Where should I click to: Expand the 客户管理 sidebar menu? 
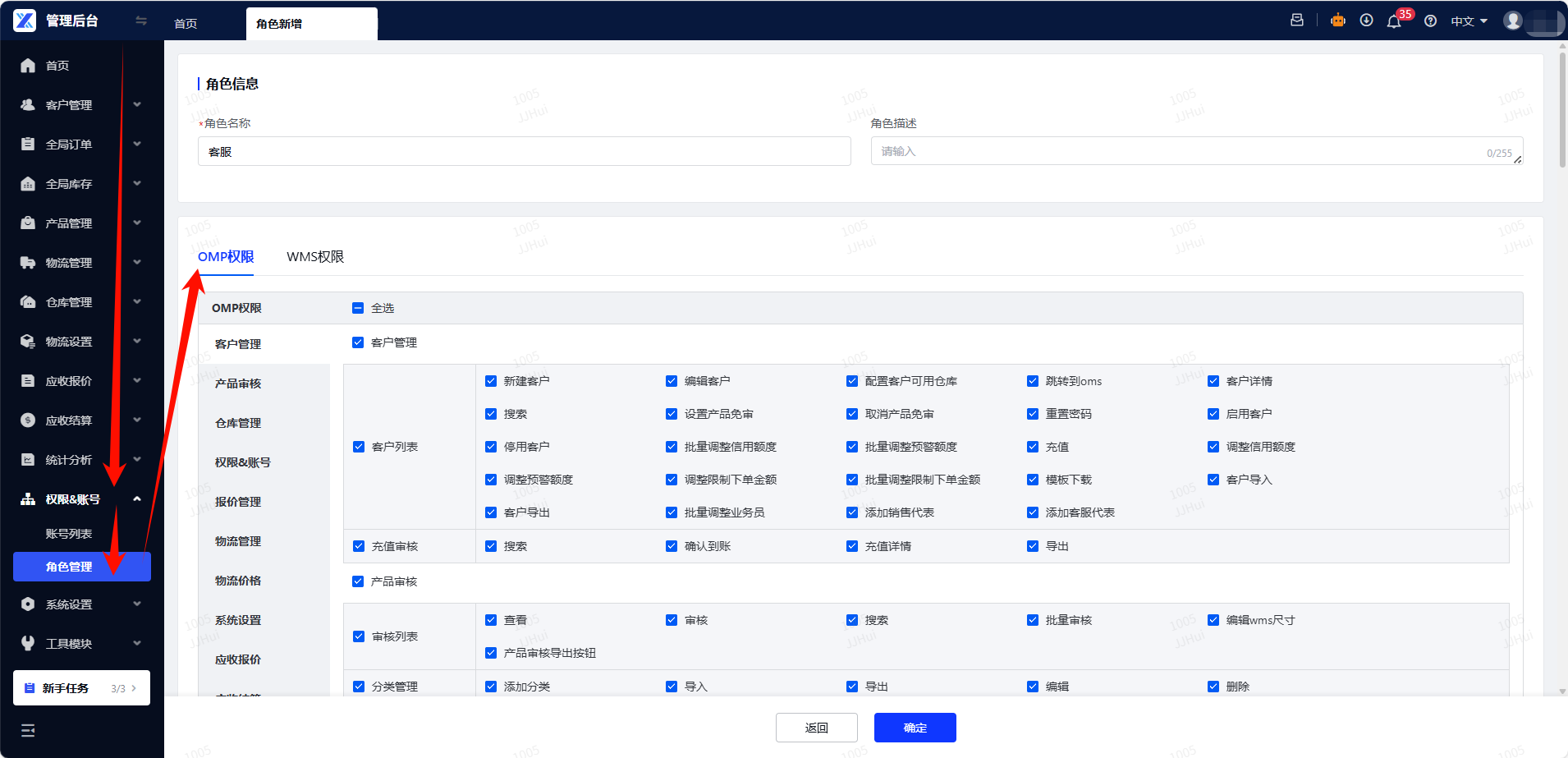82,105
